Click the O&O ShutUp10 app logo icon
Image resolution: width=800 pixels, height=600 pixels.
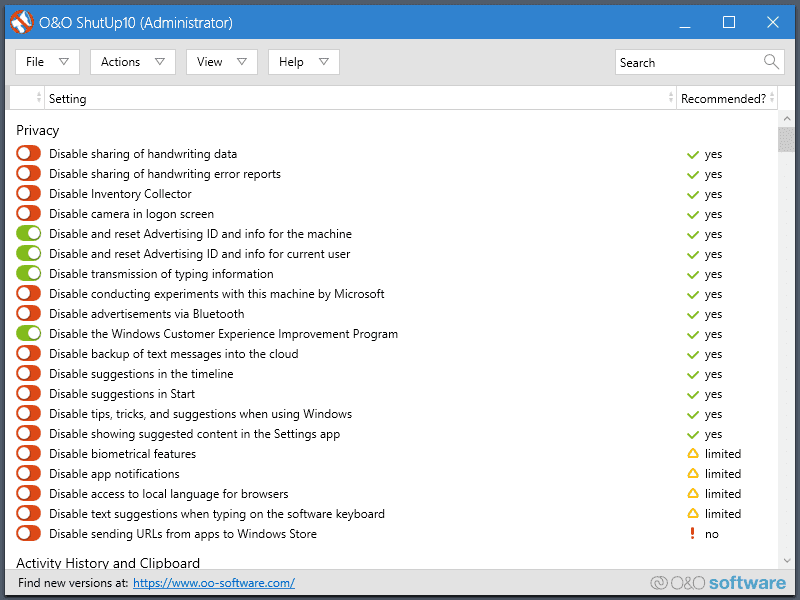[x=21, y=22]
